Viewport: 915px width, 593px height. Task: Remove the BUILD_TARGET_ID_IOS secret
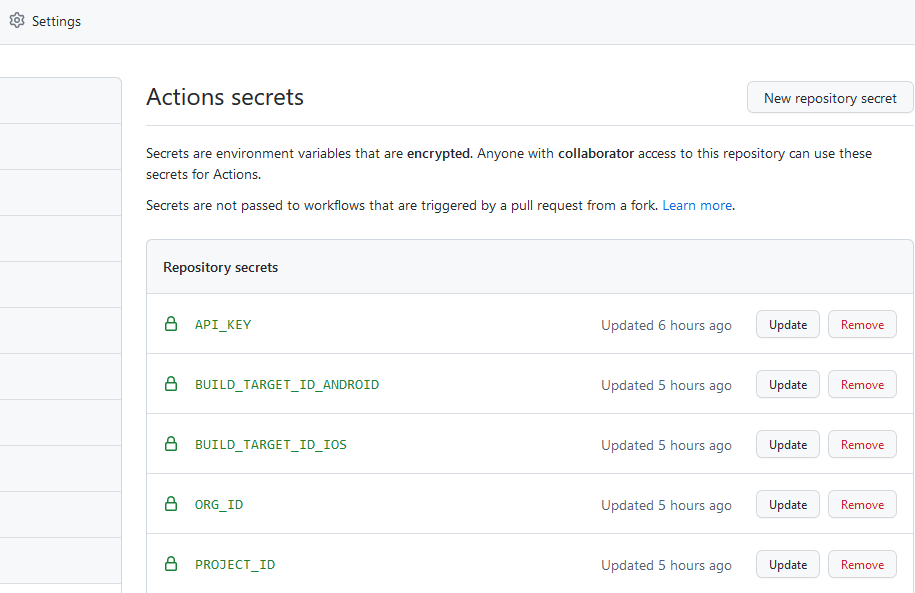862,445
